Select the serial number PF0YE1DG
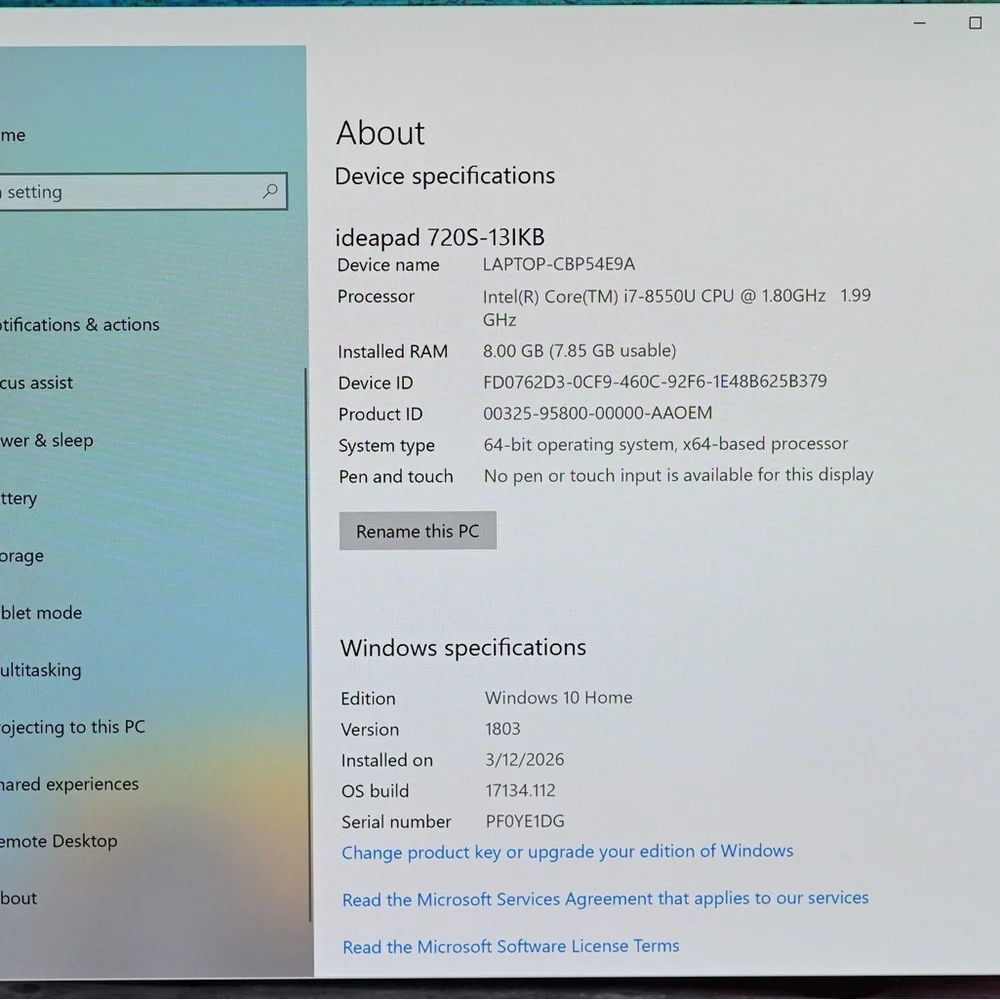Viewport: 1000px width, 1000px height. point(526,821)
